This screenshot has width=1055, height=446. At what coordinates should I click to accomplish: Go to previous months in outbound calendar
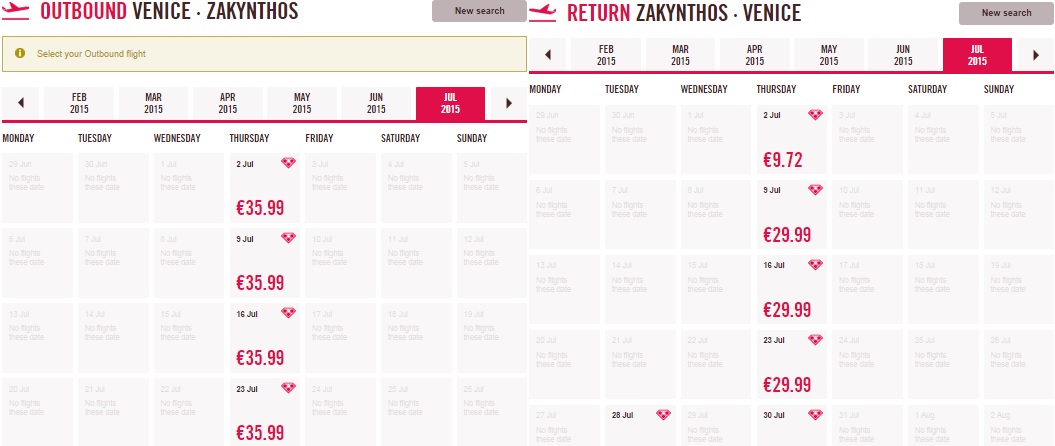(x=21, y=103)
